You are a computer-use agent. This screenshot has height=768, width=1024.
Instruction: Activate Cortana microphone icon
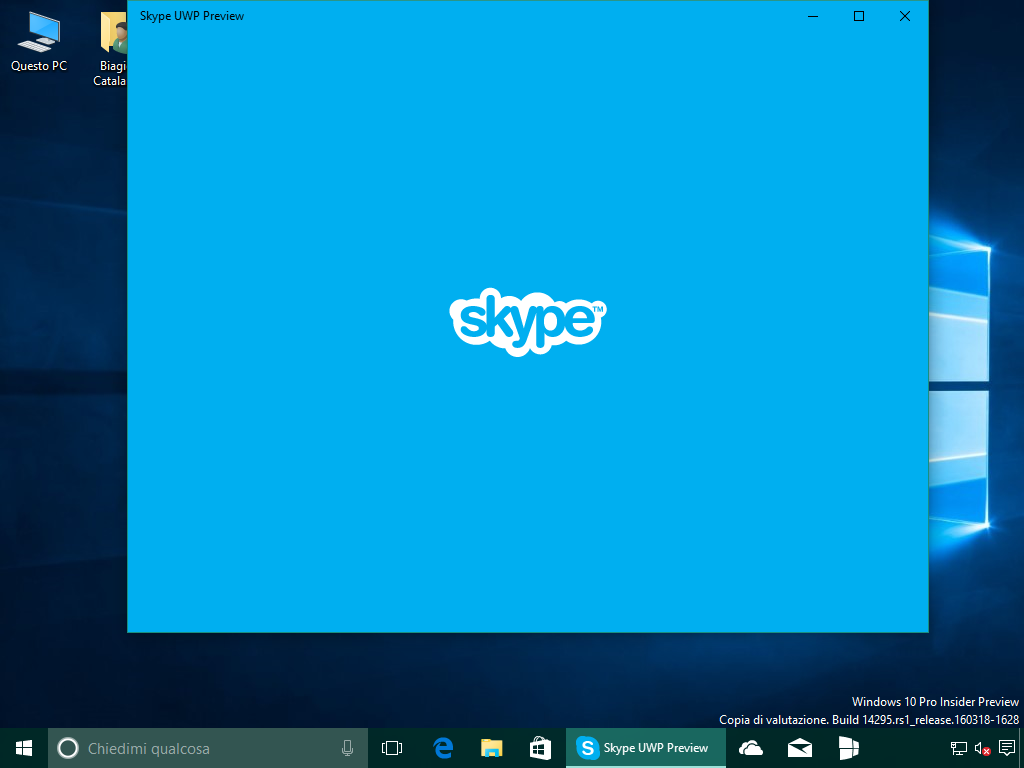[x=347, y=748]
